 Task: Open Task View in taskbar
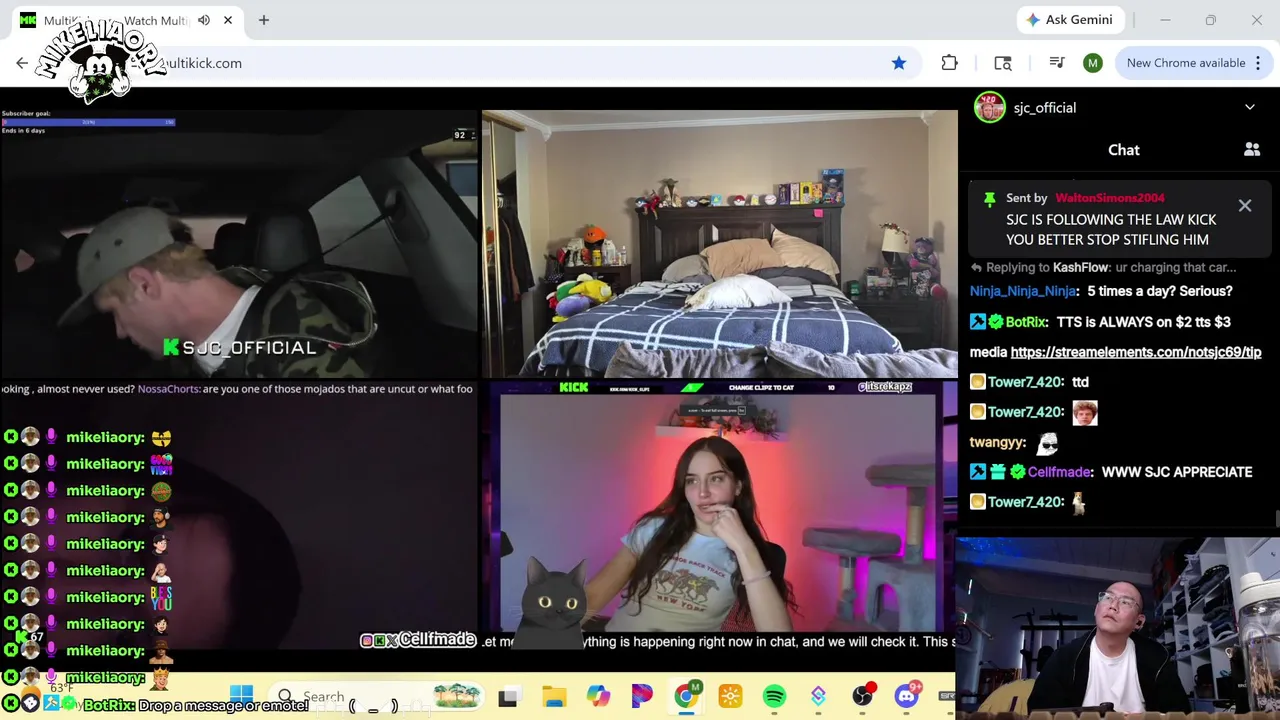(508, 697)
